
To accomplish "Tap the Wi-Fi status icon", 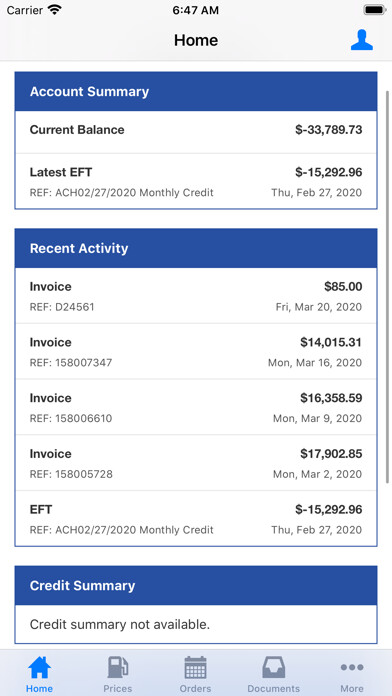I will (x=55, y=10).
